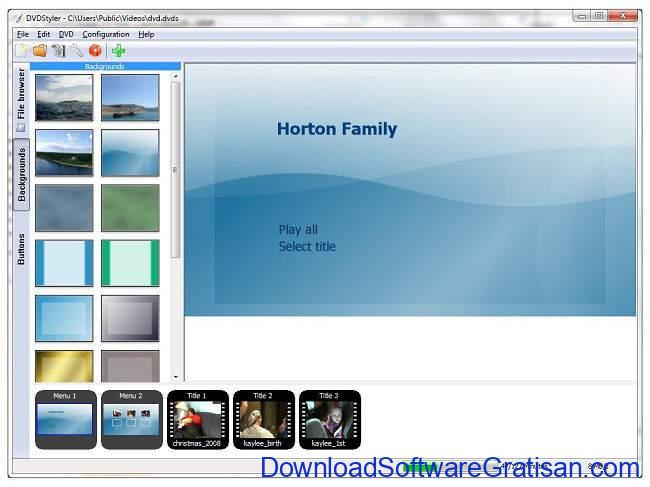The image size is (650, 487).
Task: Select Title 1 christmas_2008 clip
Action: coord(198,419)
